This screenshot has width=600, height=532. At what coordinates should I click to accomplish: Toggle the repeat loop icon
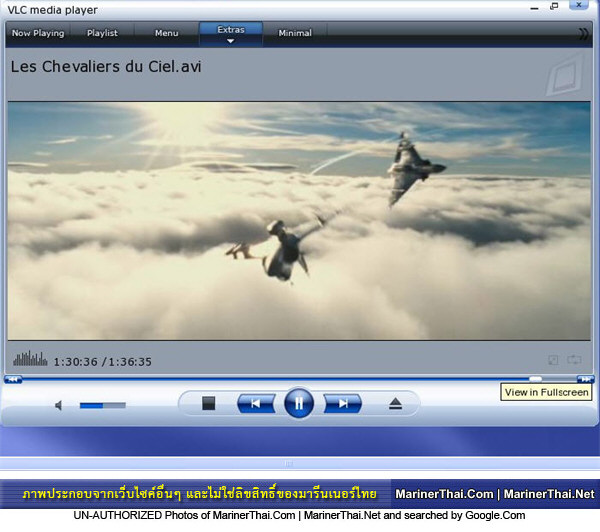tap(574, 359)
